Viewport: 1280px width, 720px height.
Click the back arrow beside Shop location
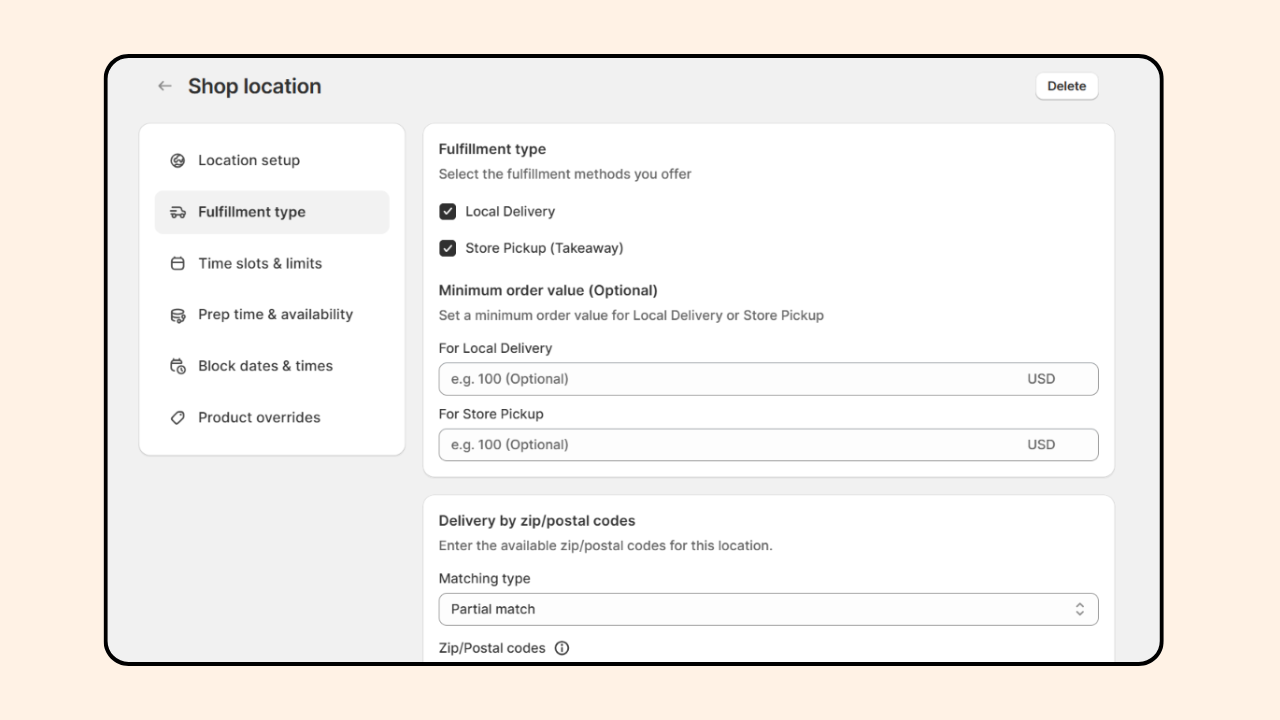165,86
